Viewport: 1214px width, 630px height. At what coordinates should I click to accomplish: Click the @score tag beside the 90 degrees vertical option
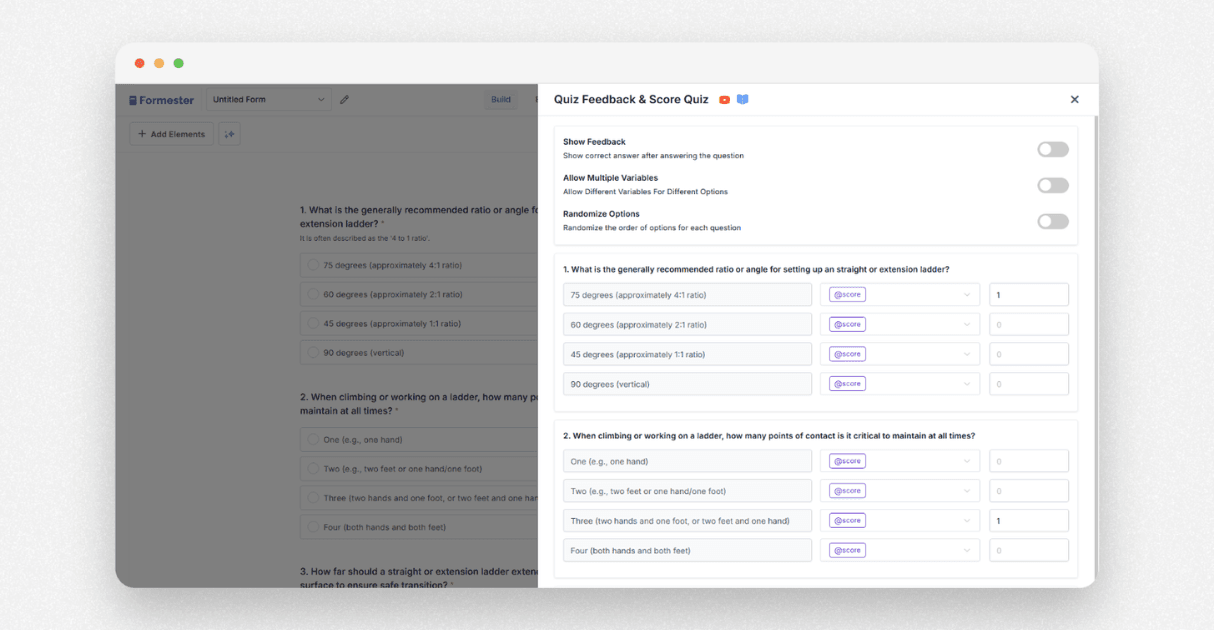[846, 383]
